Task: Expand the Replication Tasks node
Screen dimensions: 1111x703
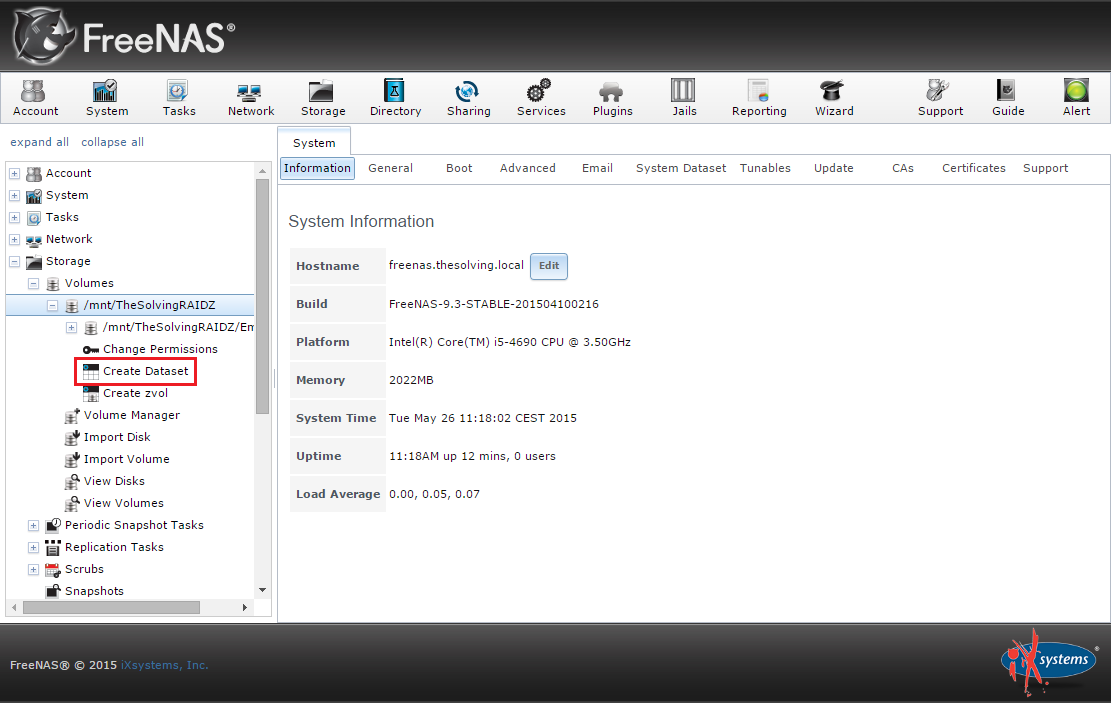Action: coord(33,547)
